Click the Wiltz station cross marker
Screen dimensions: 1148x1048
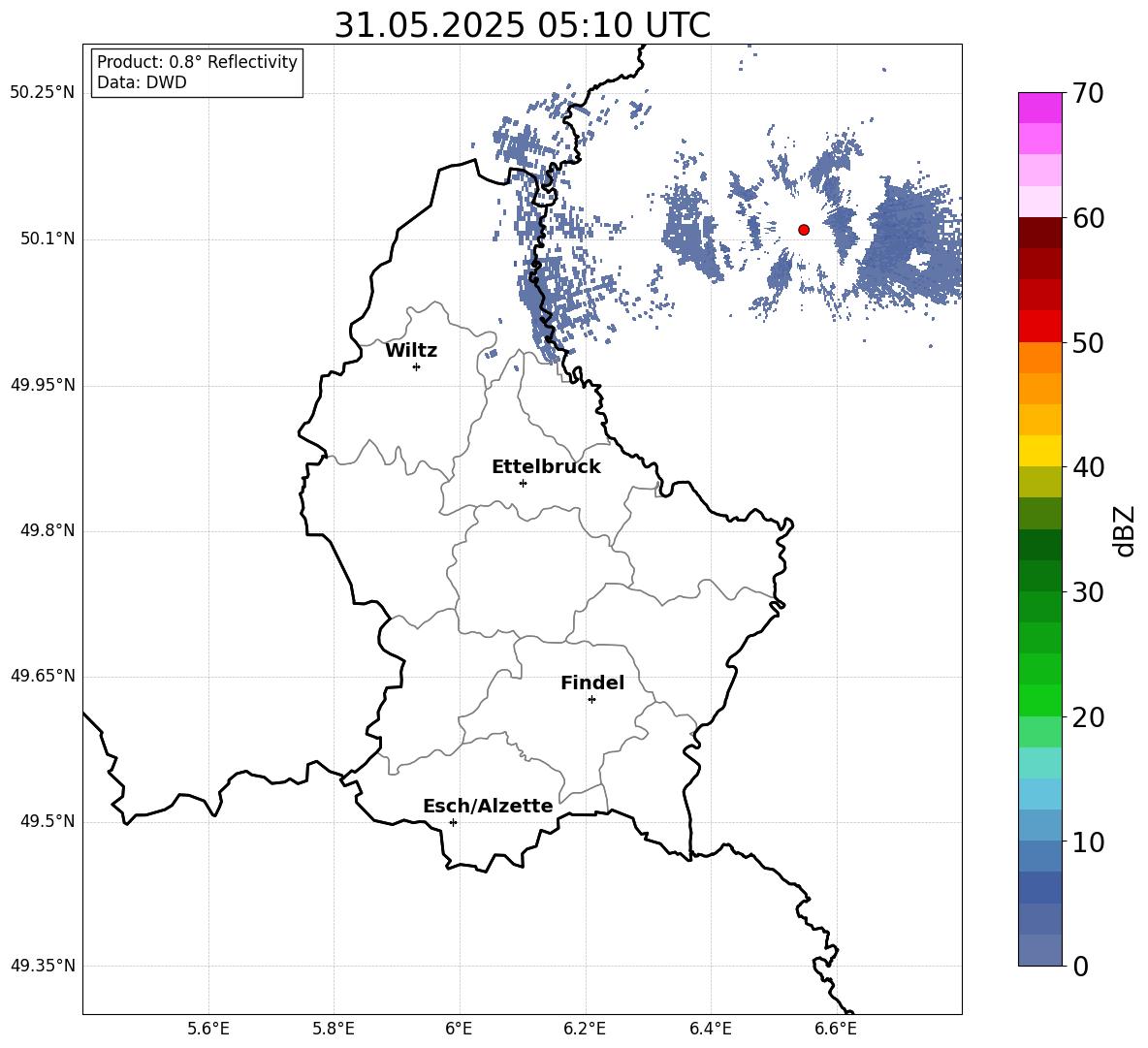[x=417, y=366]
